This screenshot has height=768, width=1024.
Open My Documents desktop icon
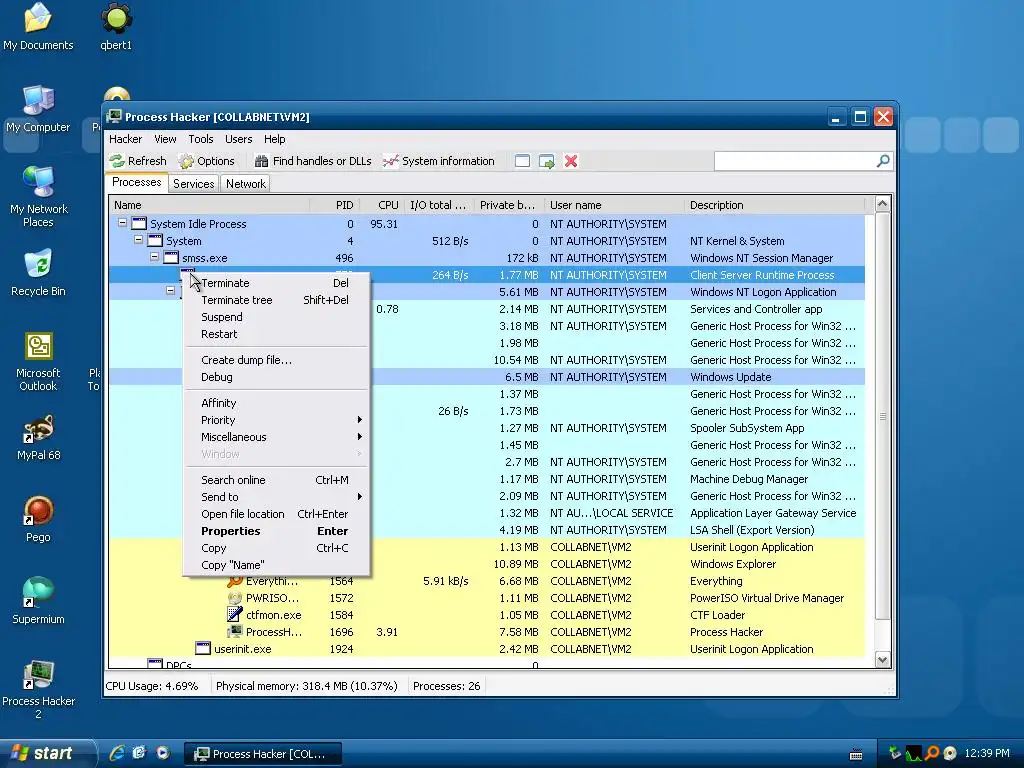tap(38, 27)
